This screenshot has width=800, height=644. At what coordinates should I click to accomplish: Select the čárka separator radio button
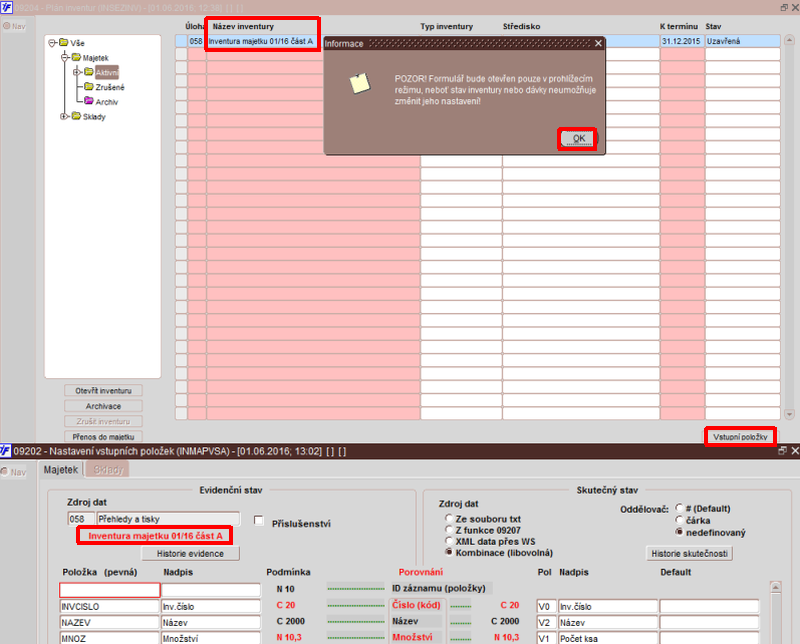[679, 520]
